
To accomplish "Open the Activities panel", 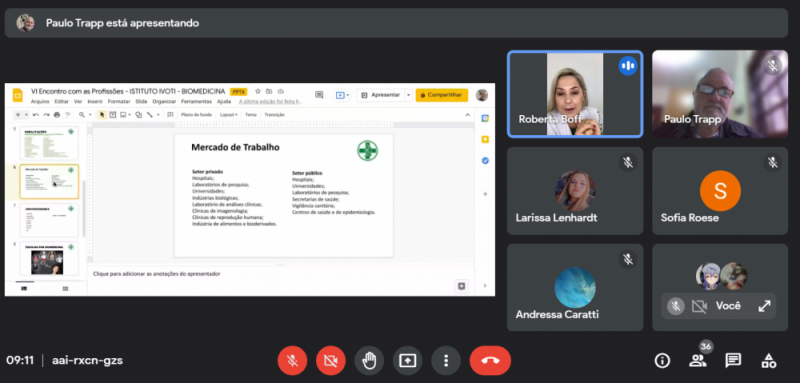I will (768, 361).
